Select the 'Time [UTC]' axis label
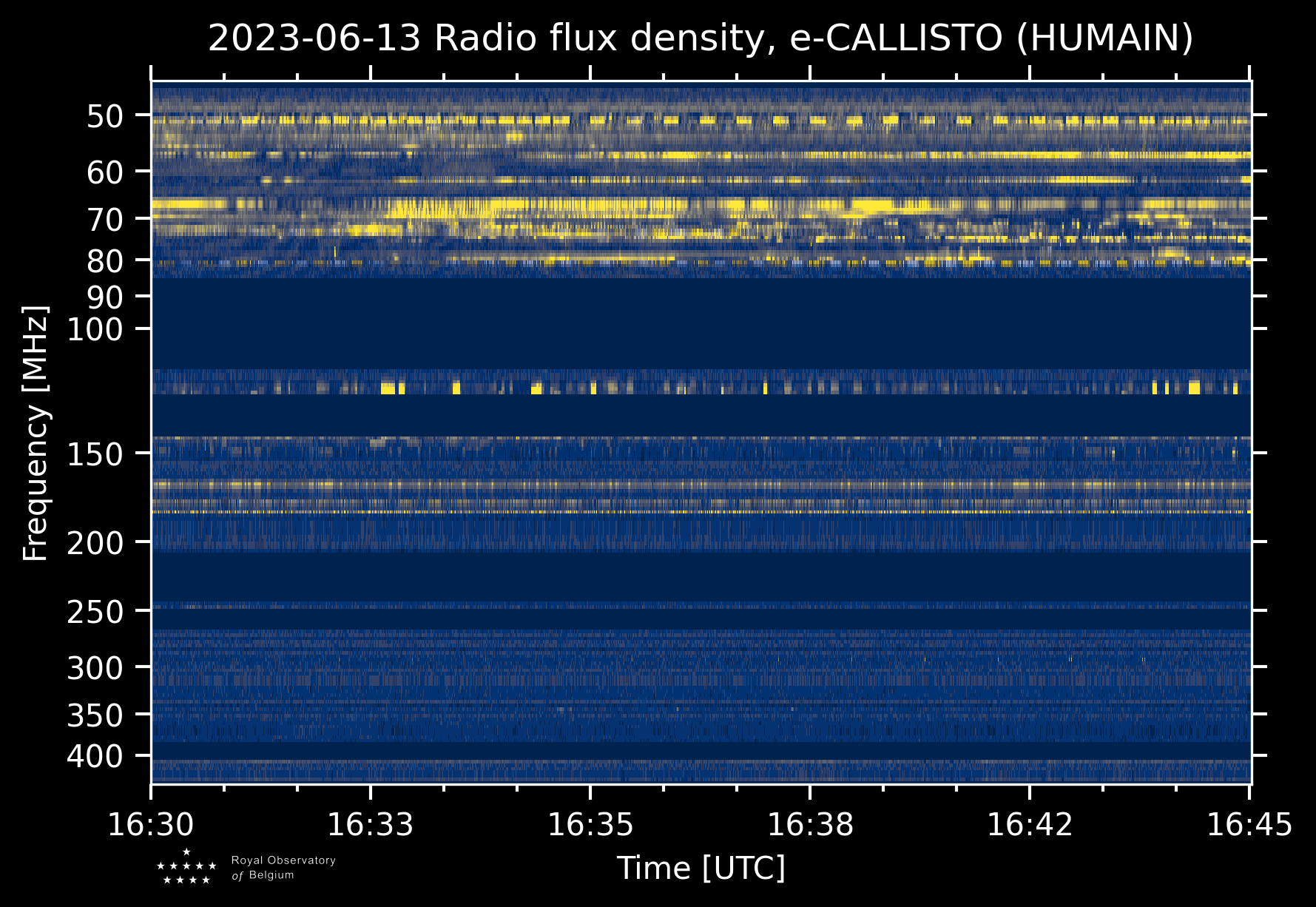 (x=701, y=868)
